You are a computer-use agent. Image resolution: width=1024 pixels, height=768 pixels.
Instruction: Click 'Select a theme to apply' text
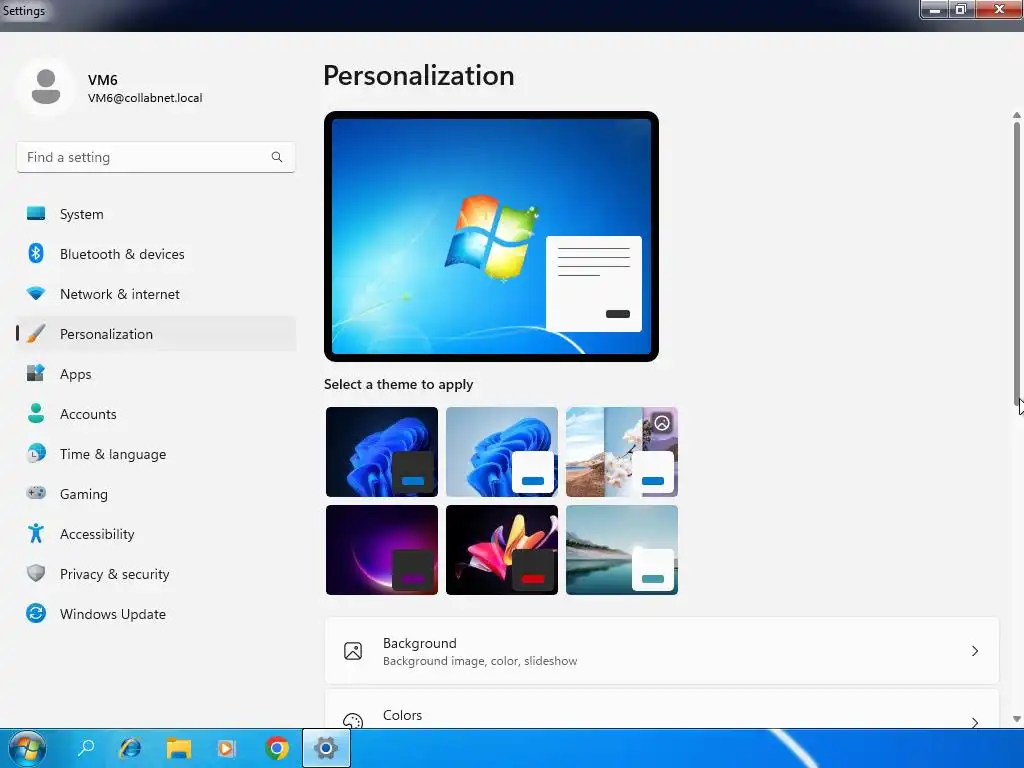click(398, 385)
